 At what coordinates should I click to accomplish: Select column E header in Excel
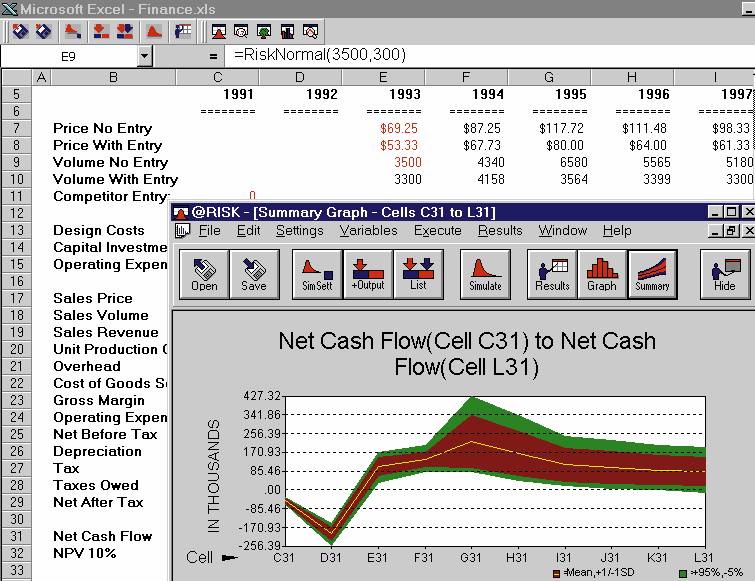[x=383, y=77]
